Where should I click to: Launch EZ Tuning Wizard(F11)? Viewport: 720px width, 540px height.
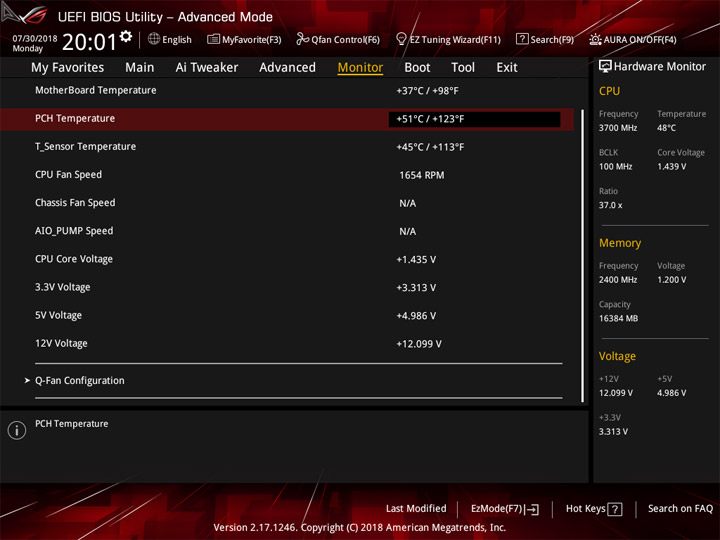click(455, 40)
